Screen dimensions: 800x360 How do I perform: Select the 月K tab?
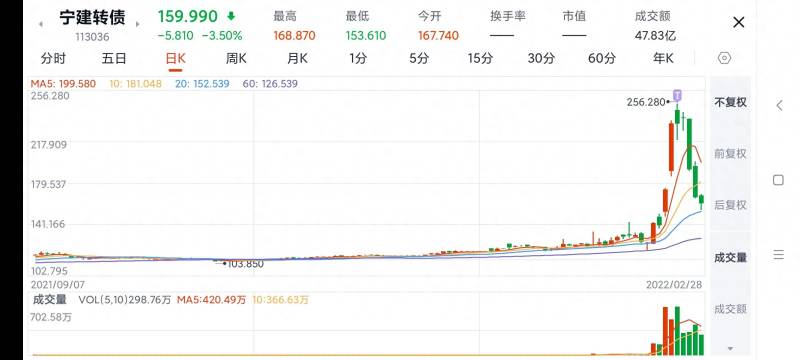[x=297, y=59]
